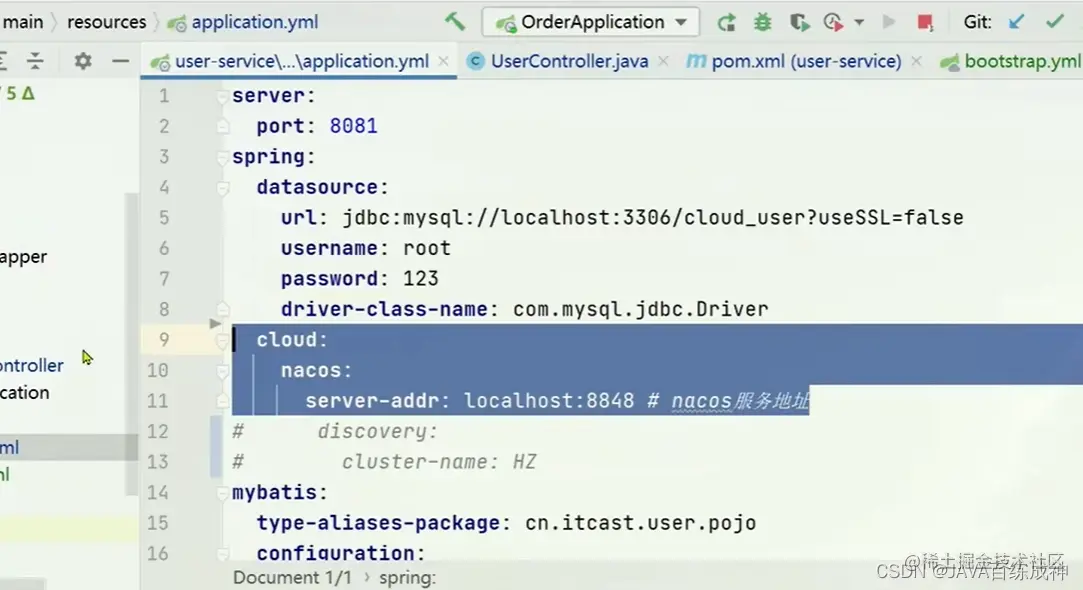The width and height of the screenshot is (1083, 590).
Task: Close the UserController.java tab
Action: point(663,61)
